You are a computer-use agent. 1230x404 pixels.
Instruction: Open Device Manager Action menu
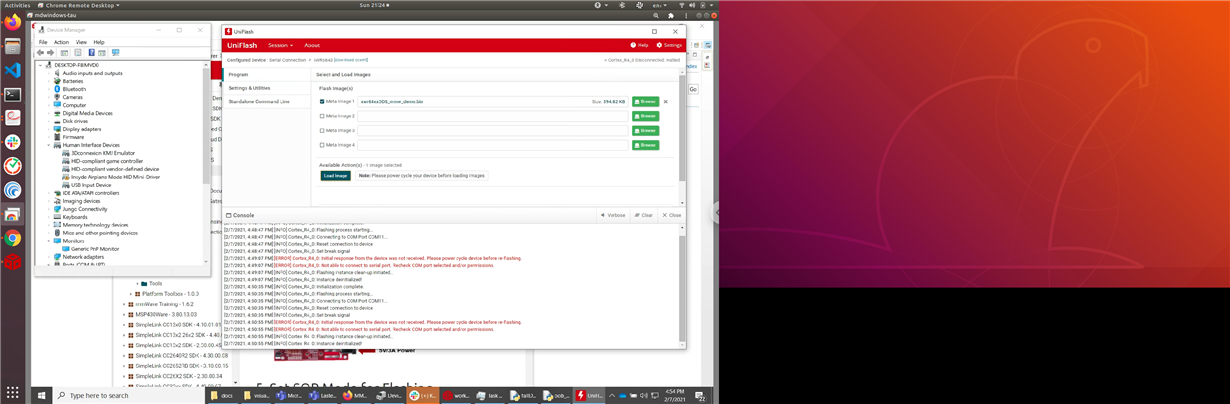61,42
